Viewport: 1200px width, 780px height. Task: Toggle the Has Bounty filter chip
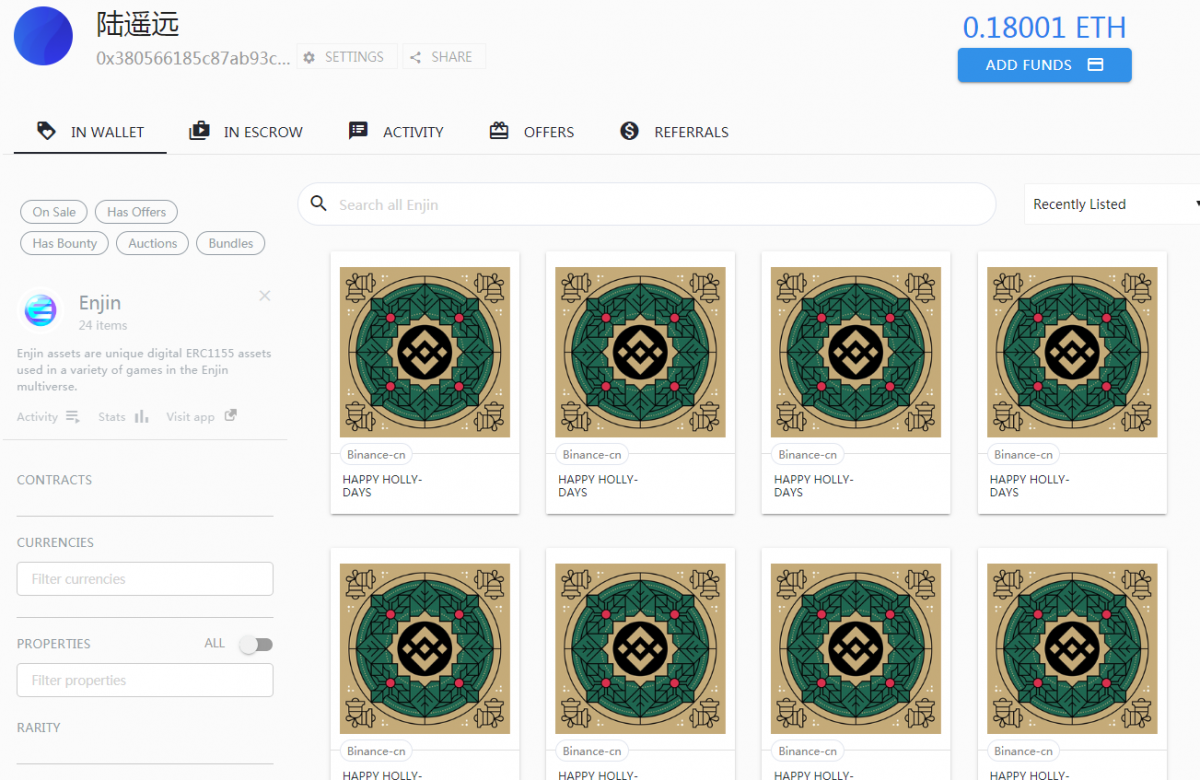(65, 243)
